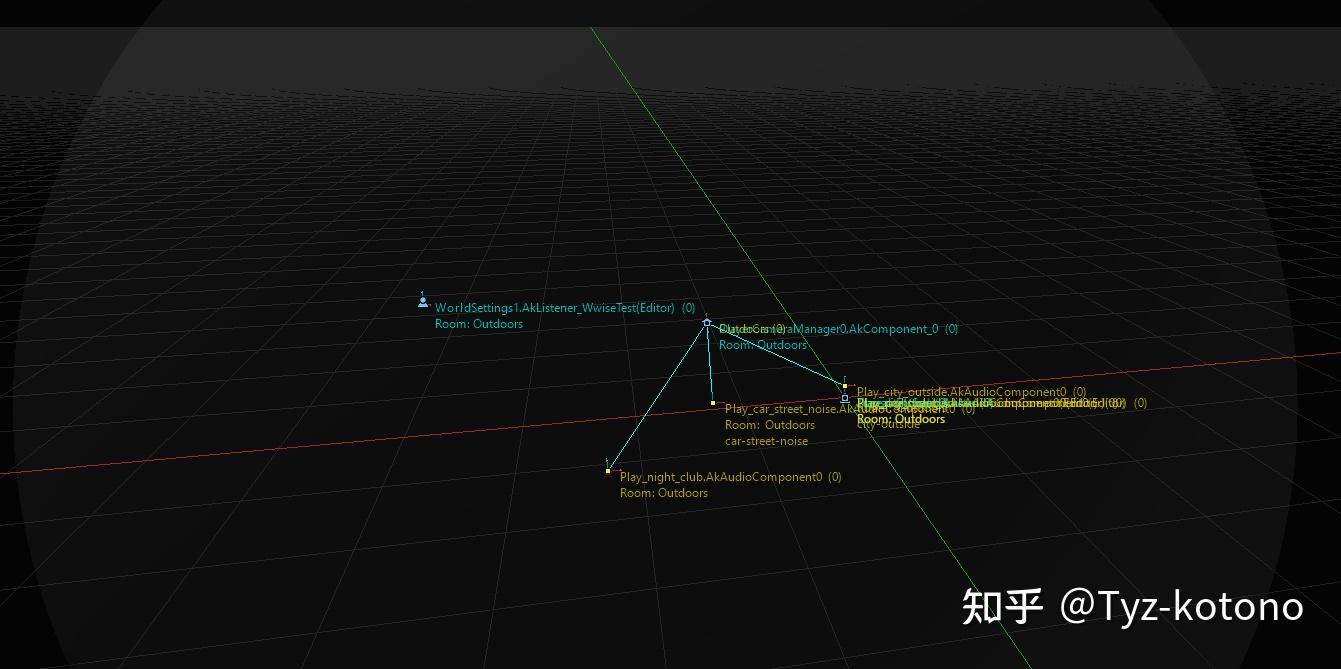Click the yellow Play_car_street_noise object marker
This screenshot has width=1341, height=669.
point(712,401)
